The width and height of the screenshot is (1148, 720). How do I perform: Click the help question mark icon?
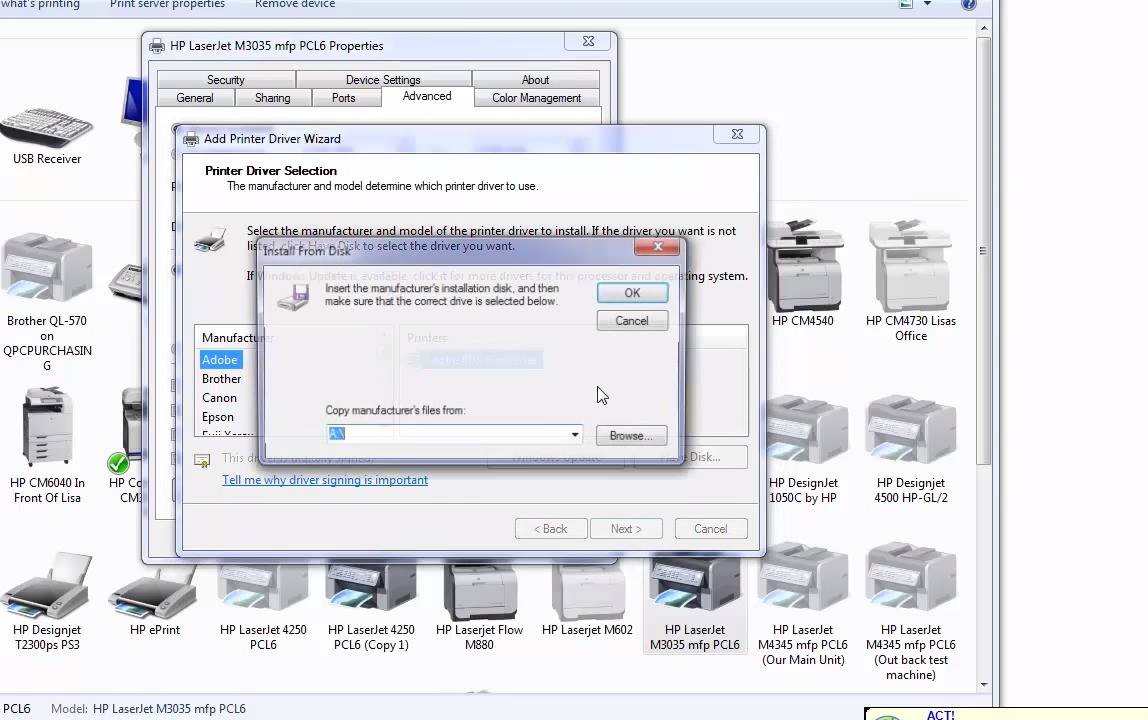(969, 4)
